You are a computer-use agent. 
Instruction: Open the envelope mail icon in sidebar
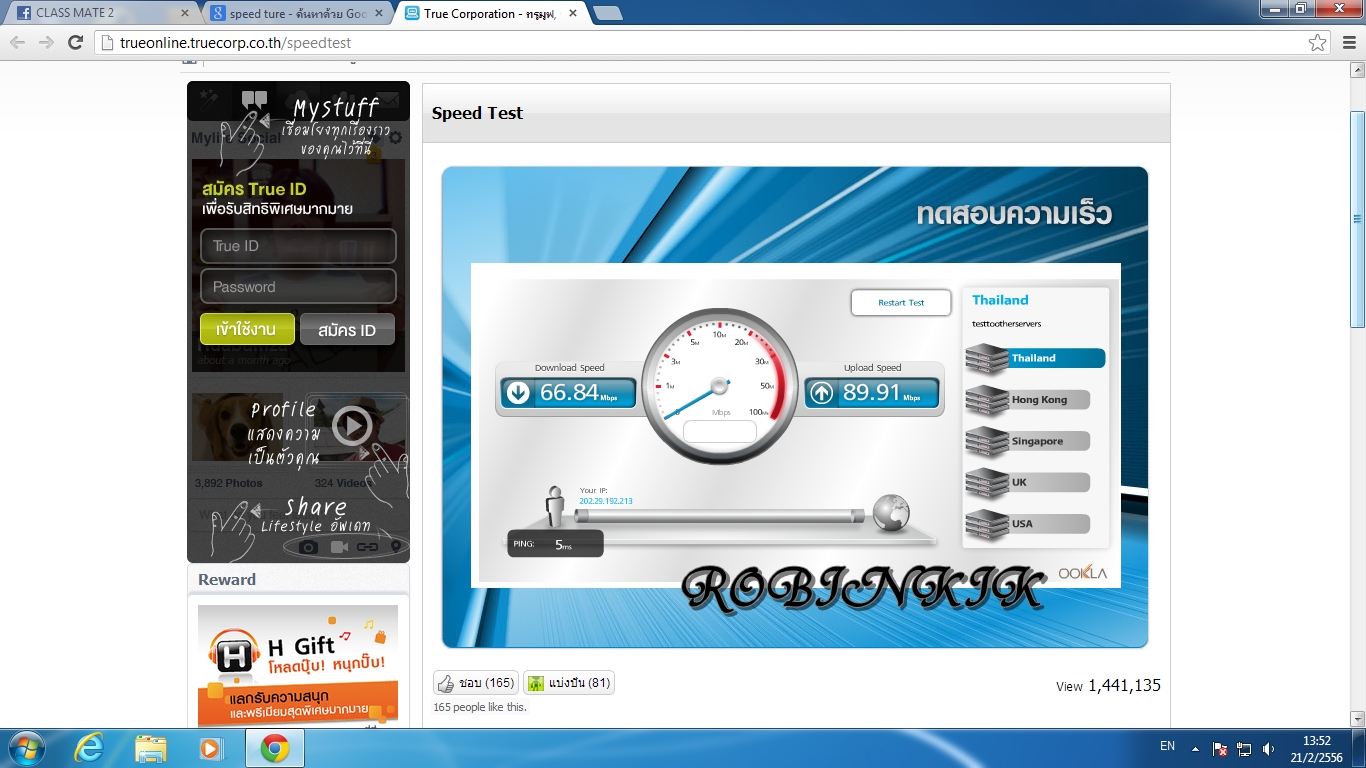[x=387, y=100]
